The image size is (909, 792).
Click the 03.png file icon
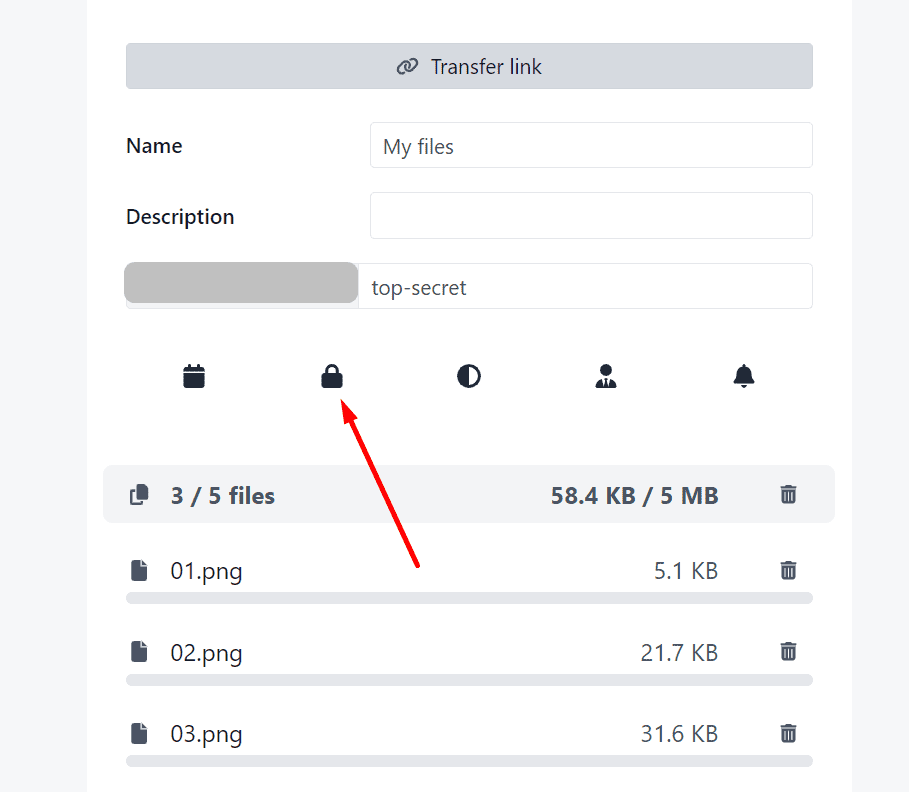(140, 733)
